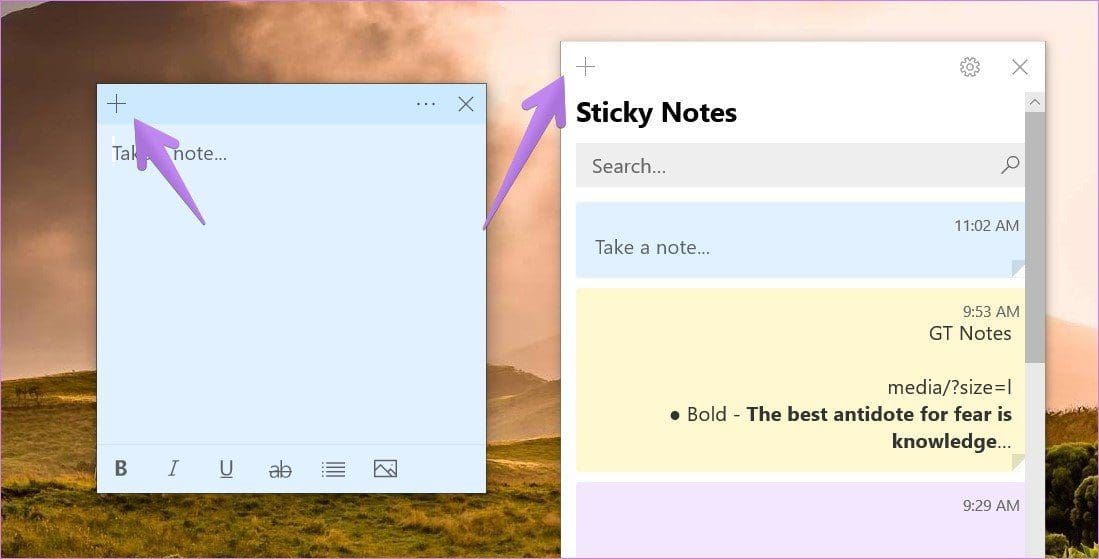
Task: Click the notes list scrollbar thumb
Action: [x=1035, y=237]
